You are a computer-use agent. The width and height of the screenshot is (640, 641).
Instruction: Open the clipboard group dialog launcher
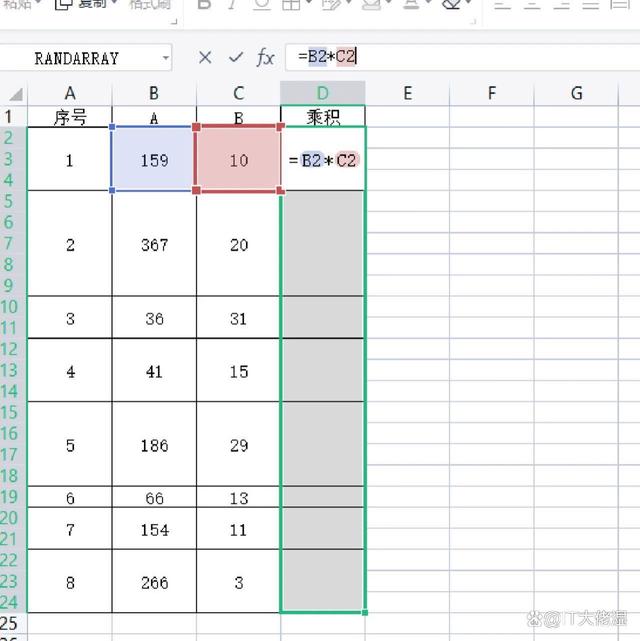(x=175, y=22)
